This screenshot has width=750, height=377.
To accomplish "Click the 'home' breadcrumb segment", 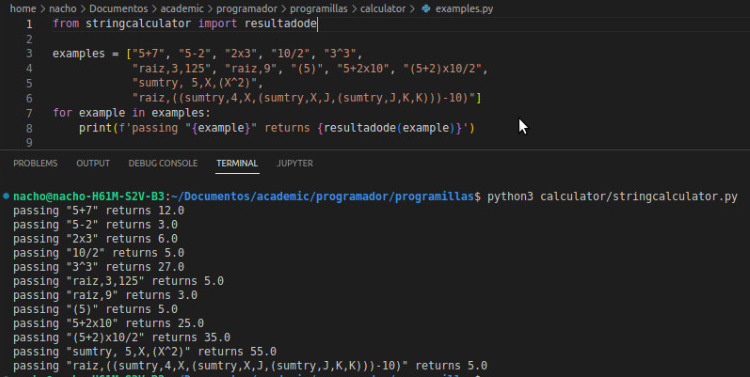I will click(23, 8).
